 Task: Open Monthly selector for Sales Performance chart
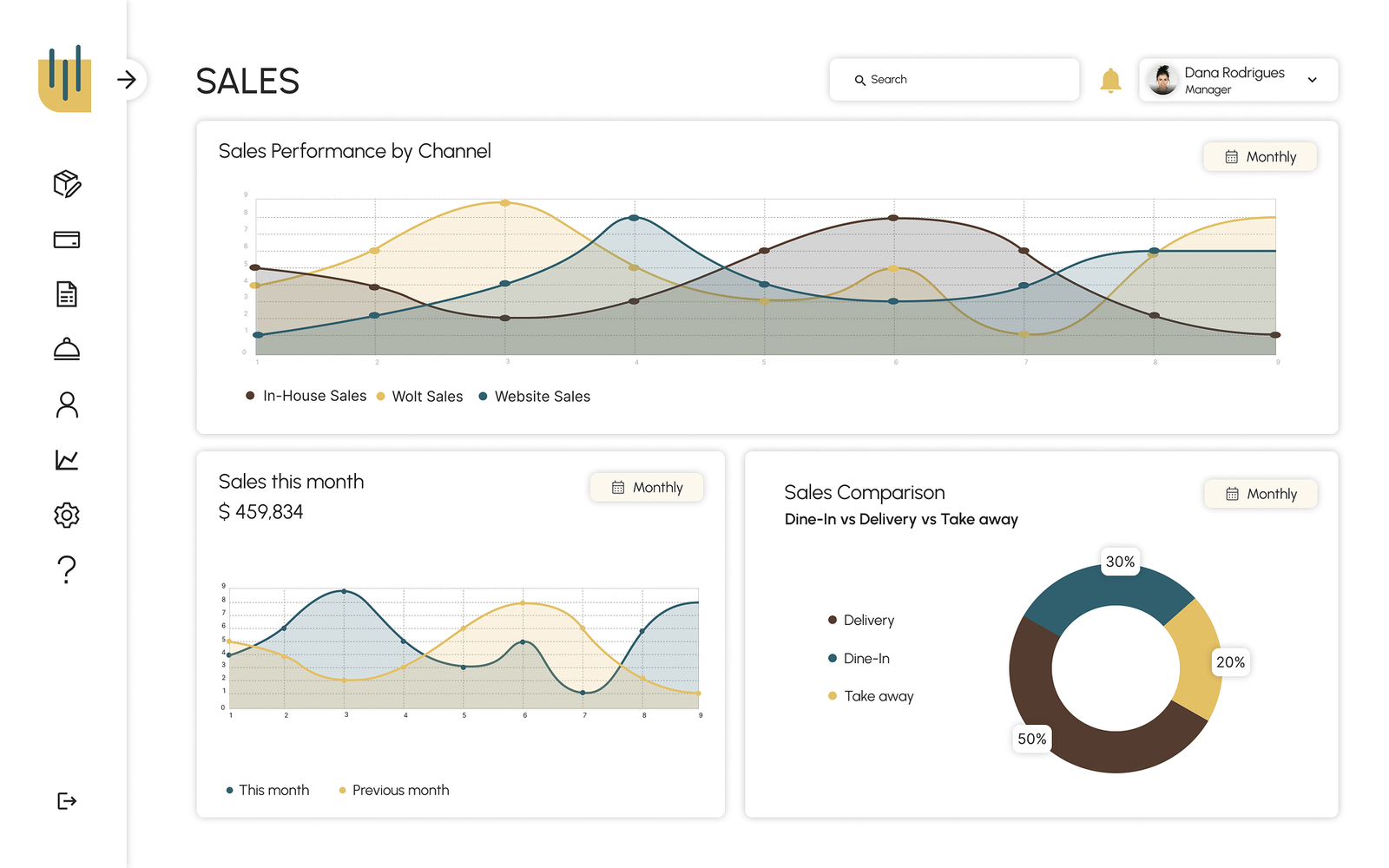[1260, 157]
